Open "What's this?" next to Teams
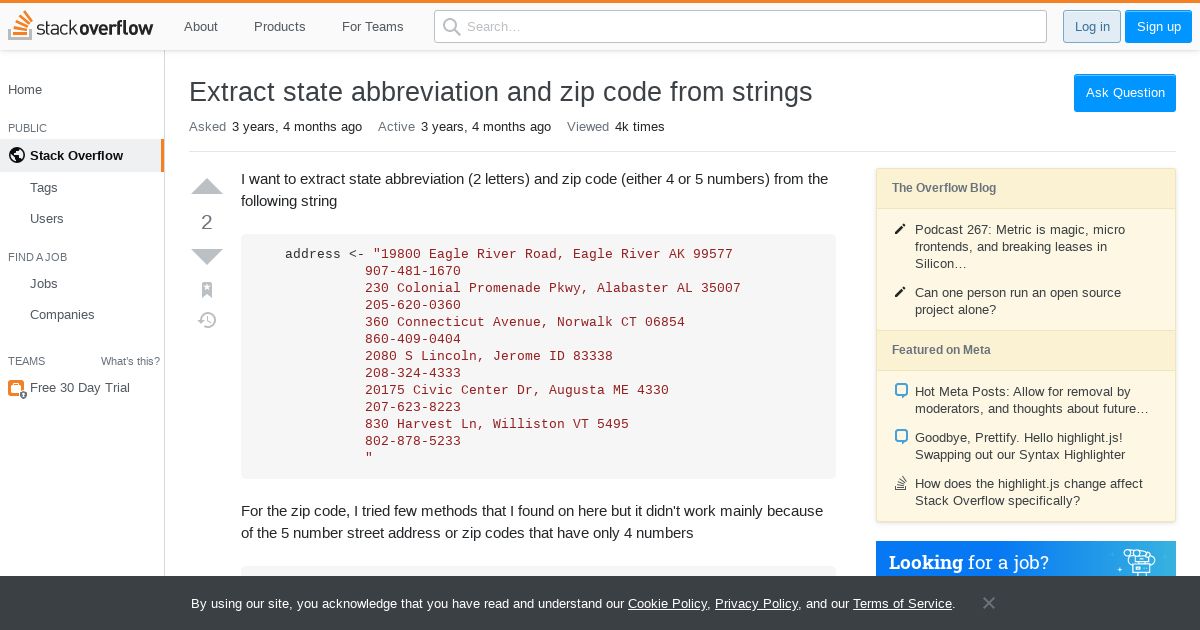 130,361
